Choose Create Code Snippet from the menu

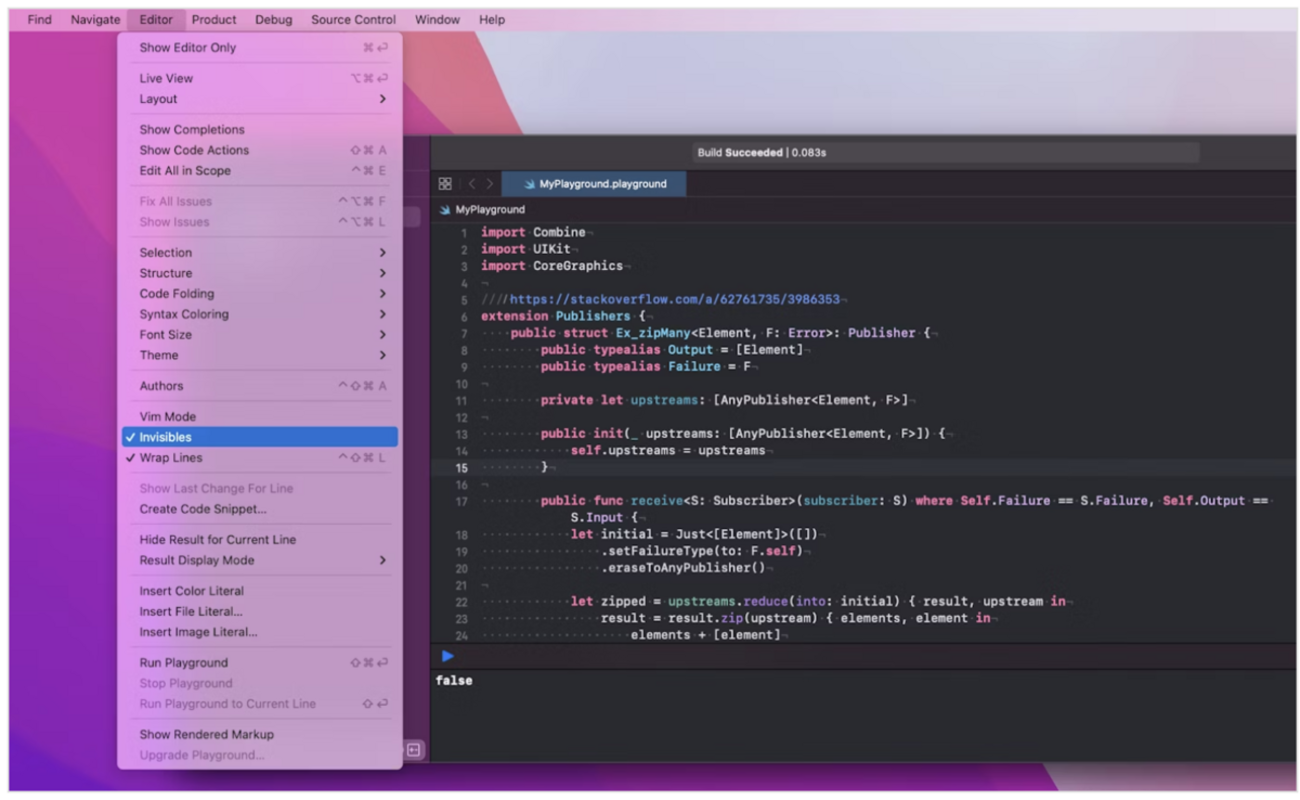pos(210,509)
